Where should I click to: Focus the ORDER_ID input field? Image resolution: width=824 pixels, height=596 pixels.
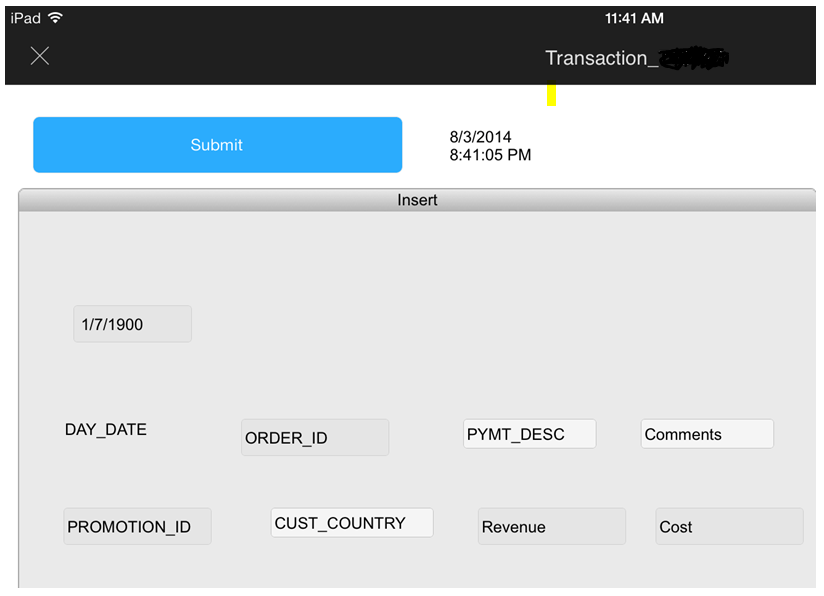coord(315,437)
